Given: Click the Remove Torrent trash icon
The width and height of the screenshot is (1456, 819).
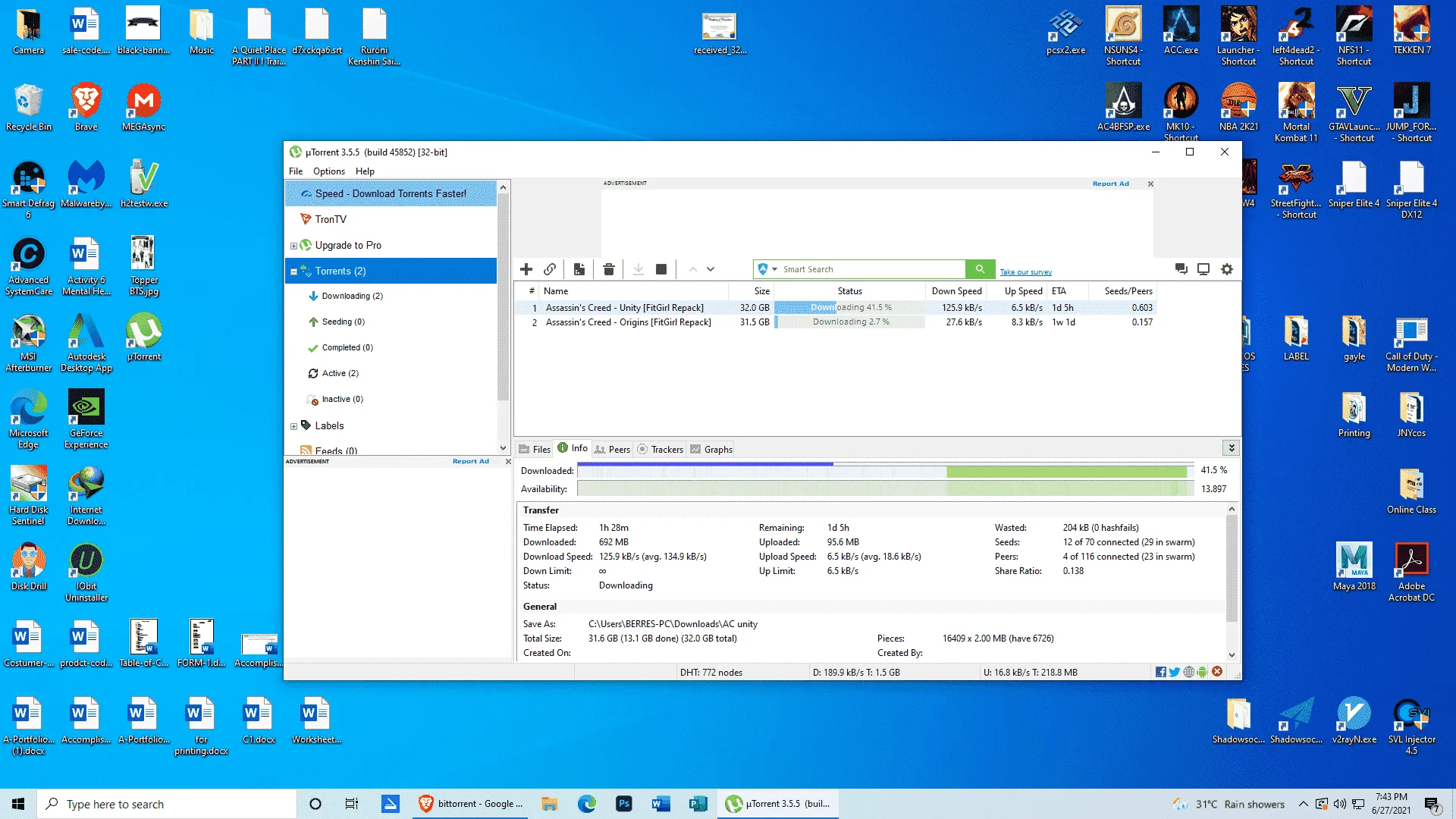Looking at the screenshot, I should point(608,269).
